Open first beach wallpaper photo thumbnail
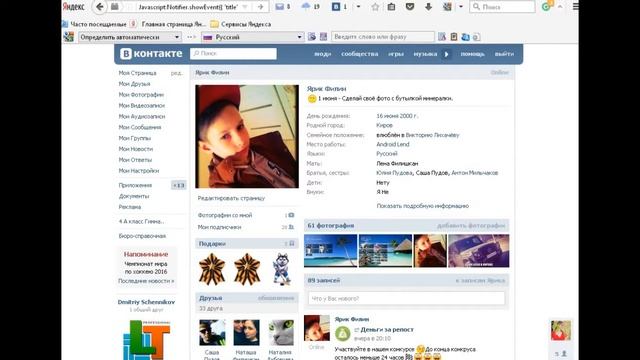This screenshot has width=640, height=360. coord(331,251)
